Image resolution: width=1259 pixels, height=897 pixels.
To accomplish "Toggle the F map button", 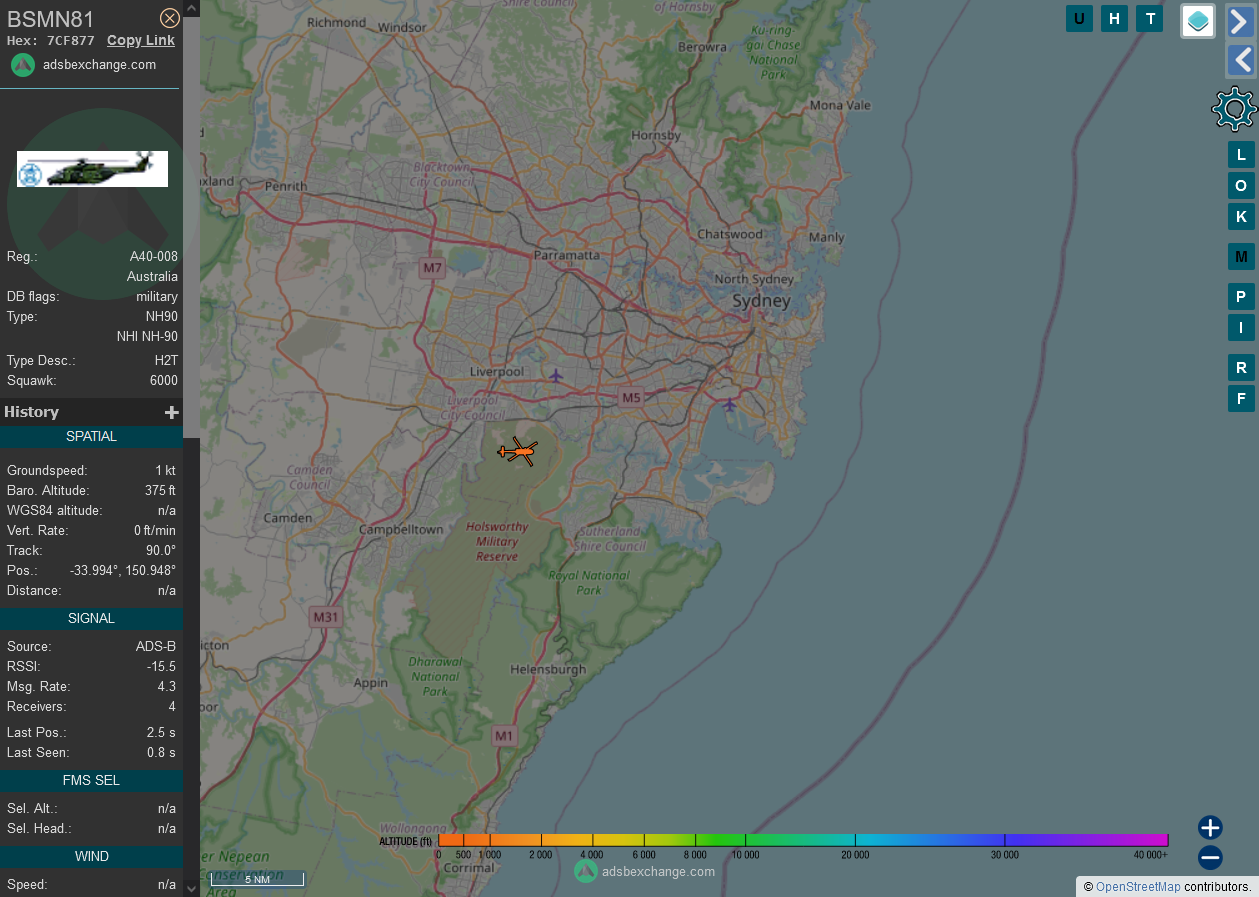I will [x=1241, y=399].
